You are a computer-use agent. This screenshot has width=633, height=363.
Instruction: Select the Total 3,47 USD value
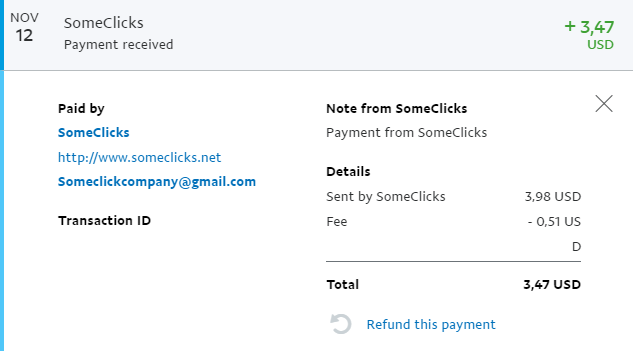[552, 285]
